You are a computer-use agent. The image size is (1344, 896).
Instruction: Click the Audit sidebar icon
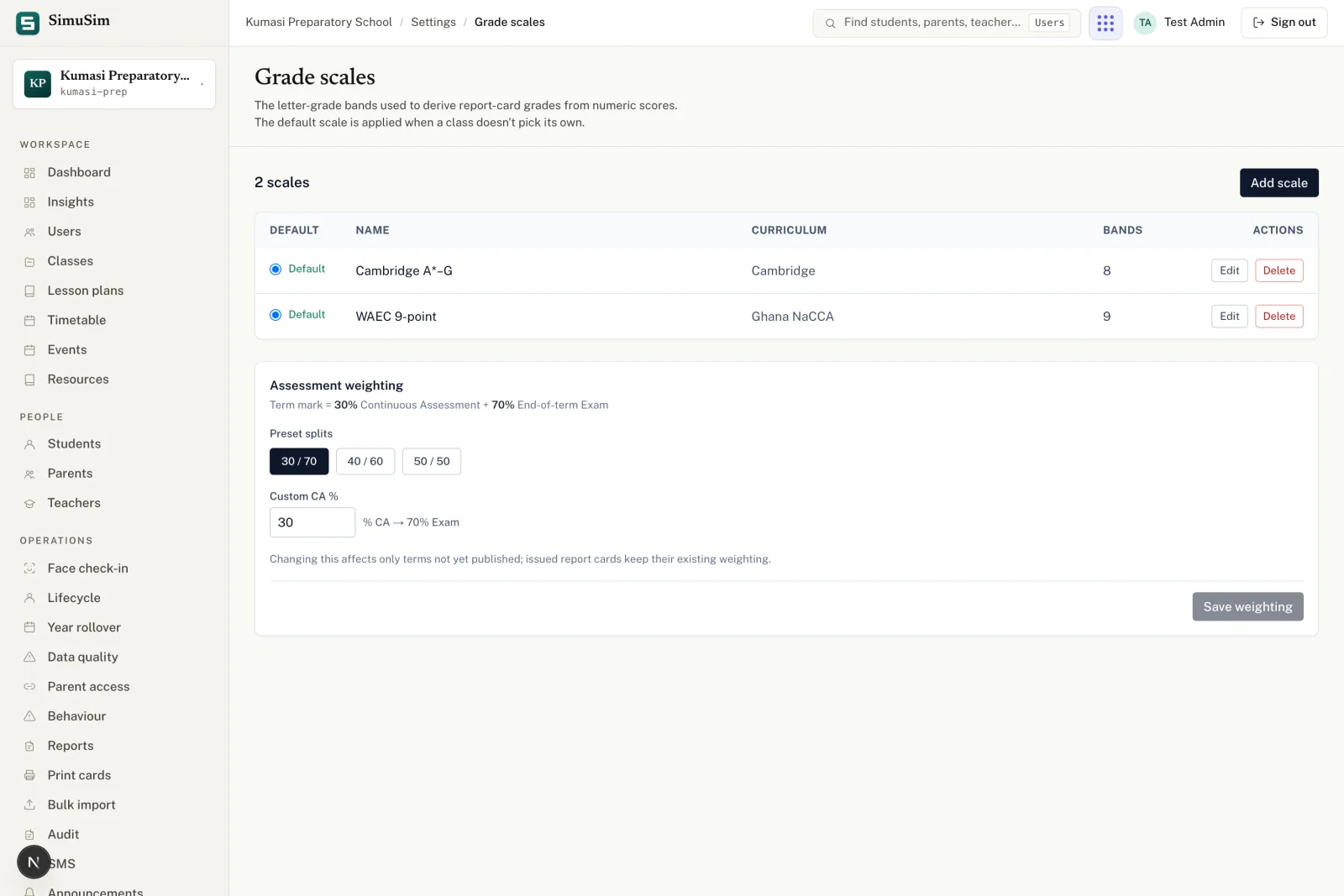[29, 835]
